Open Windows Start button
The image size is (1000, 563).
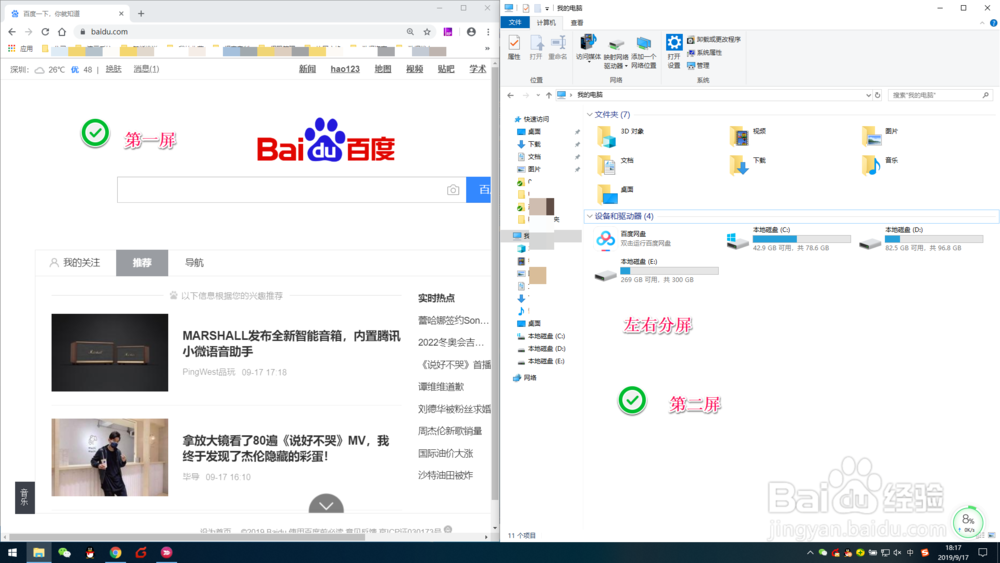coord(12,553)
